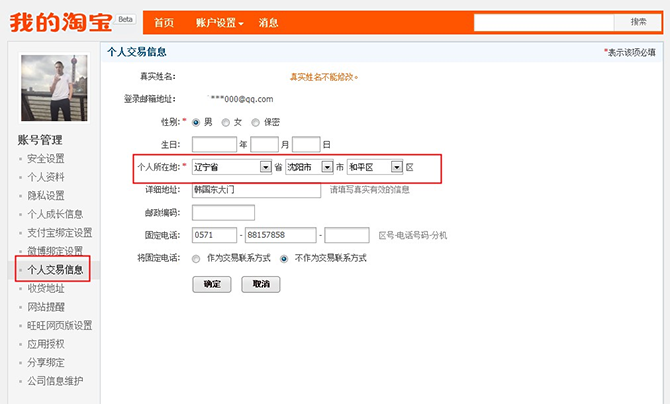Open the 辽宁省 province dropdown
This screenshot has width=670, height=404.
coord(232,167)
